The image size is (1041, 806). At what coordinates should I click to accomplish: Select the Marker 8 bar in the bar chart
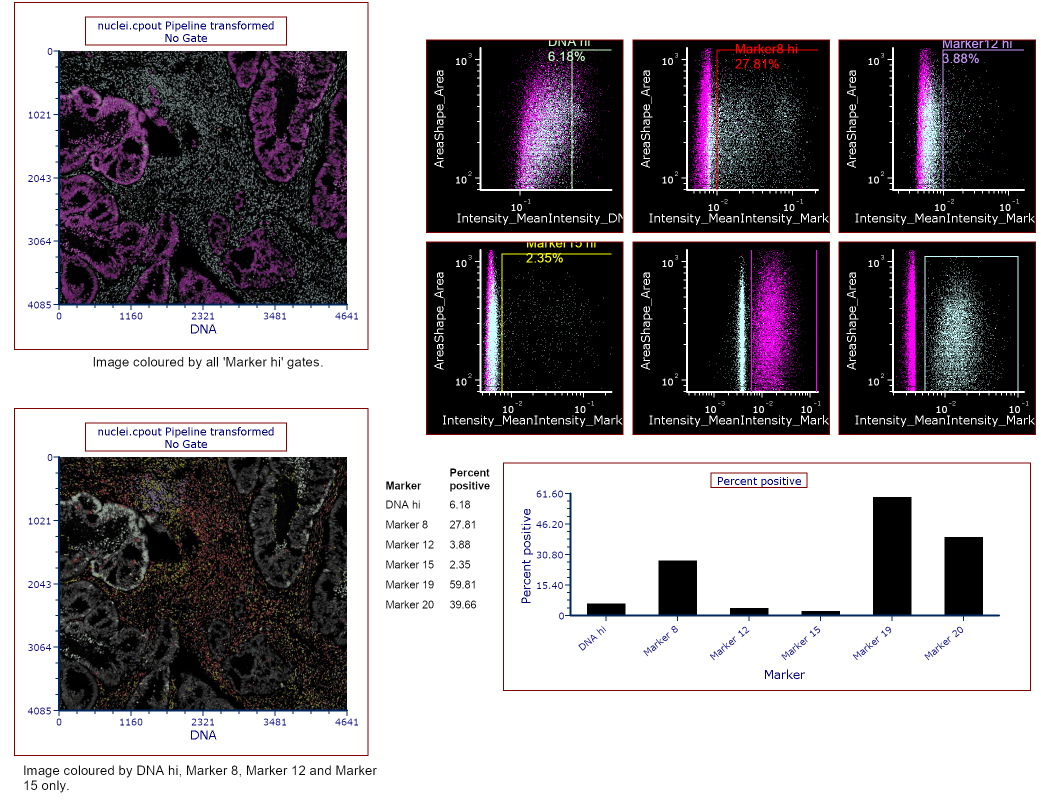point(677,587)
